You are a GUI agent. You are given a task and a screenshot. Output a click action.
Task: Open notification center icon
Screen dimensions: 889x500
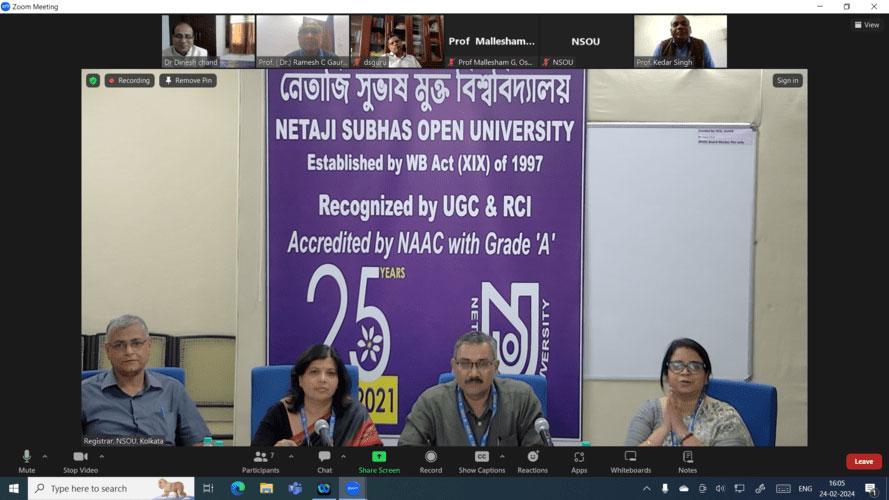pos(871,488)
